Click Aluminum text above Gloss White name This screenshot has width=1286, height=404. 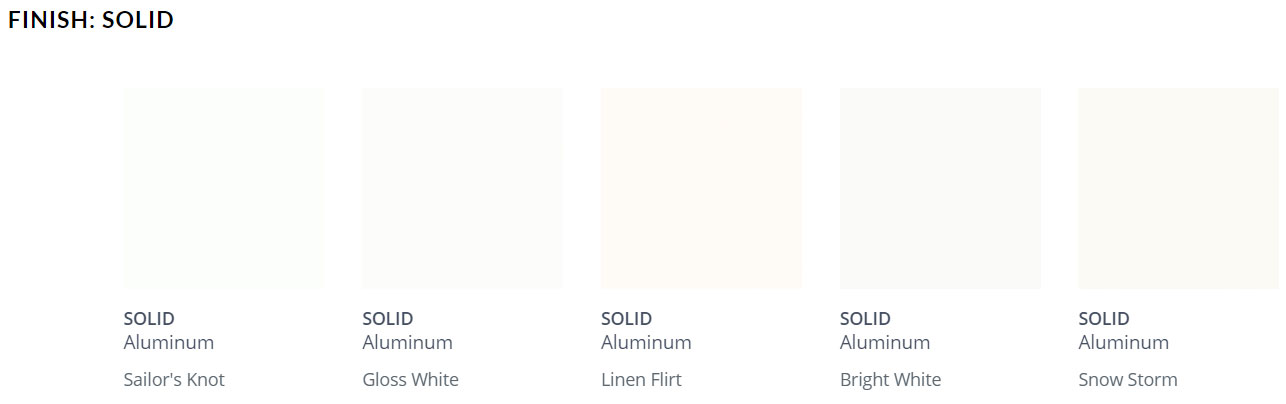click(x=407, y=342)
